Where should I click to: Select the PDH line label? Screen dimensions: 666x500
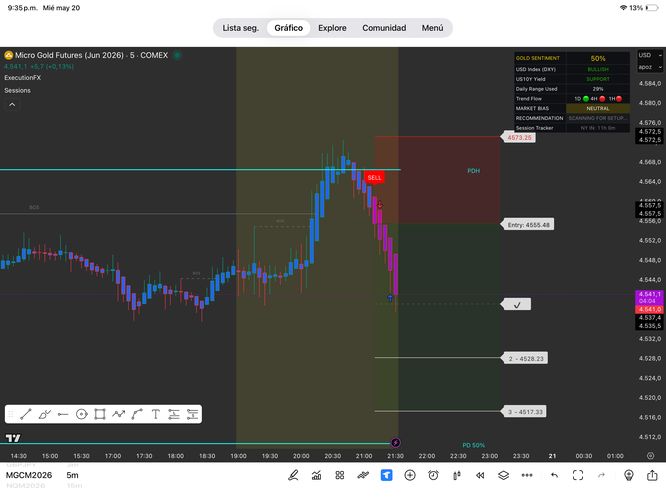pyautogui.click(x=474, y=171)
